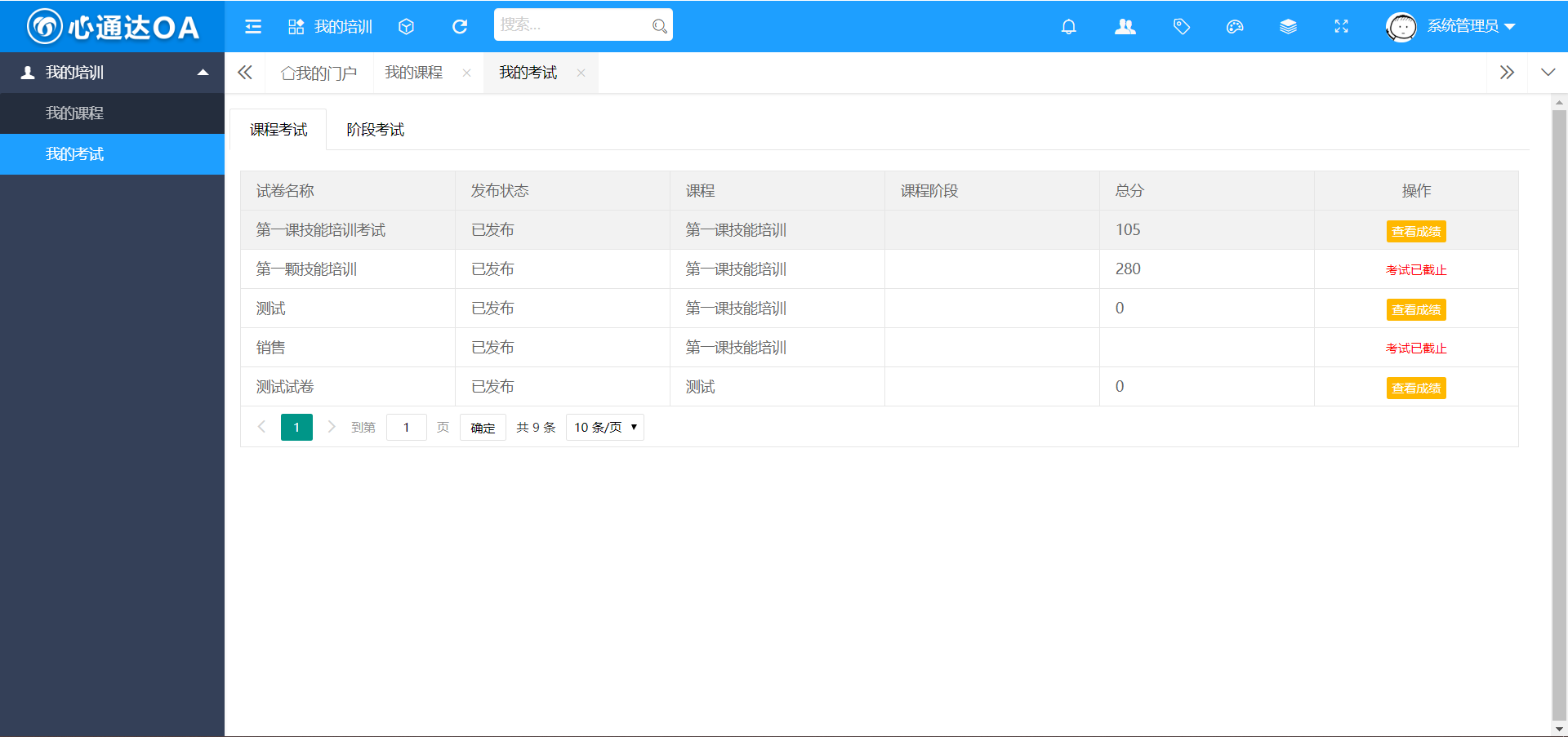Close the 我的考试 page tab
Screen dimensions: 1568x737
coord(581,73)
